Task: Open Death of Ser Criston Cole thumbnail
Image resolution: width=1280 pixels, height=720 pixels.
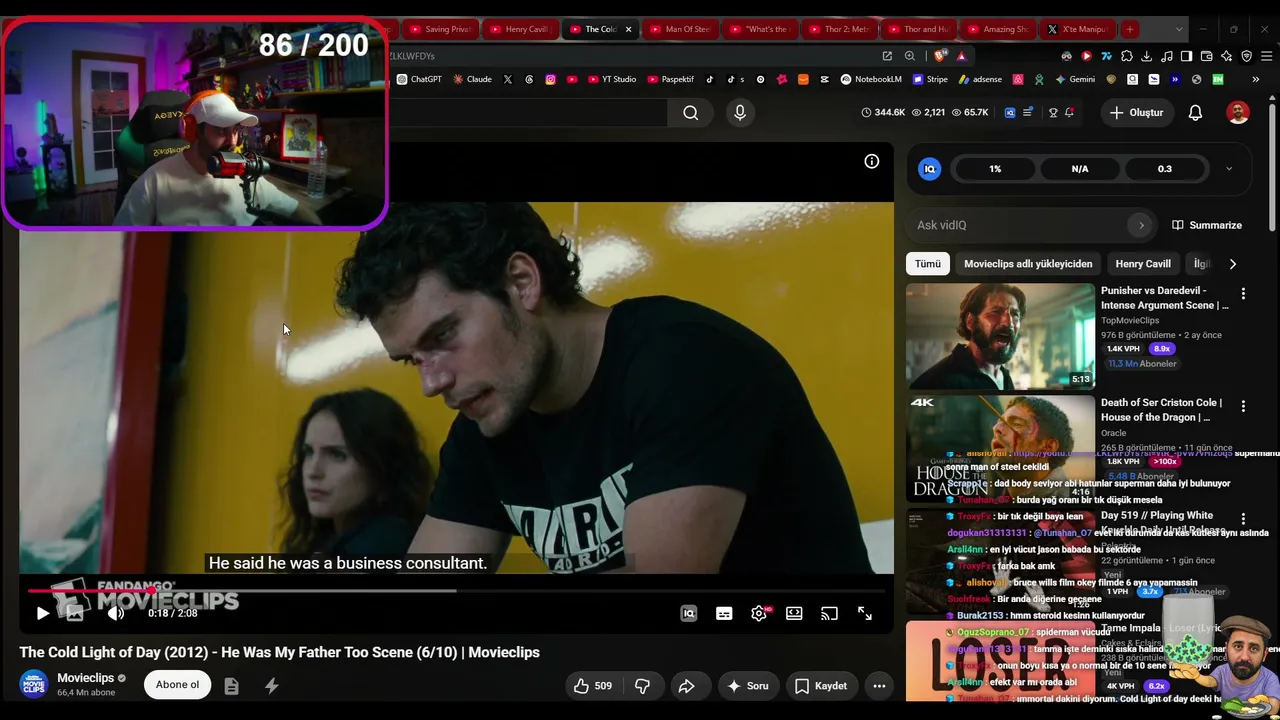Action: pos(1000,448)
